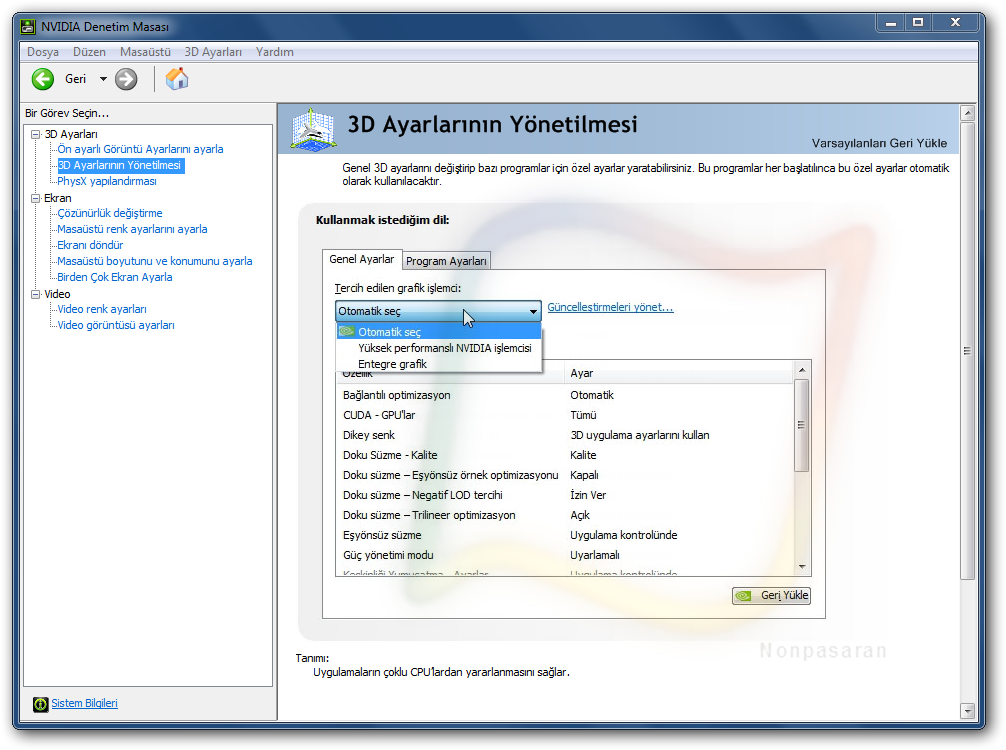
Task: Click the settings list scroll-up arrow
Action: coord(802,370)
